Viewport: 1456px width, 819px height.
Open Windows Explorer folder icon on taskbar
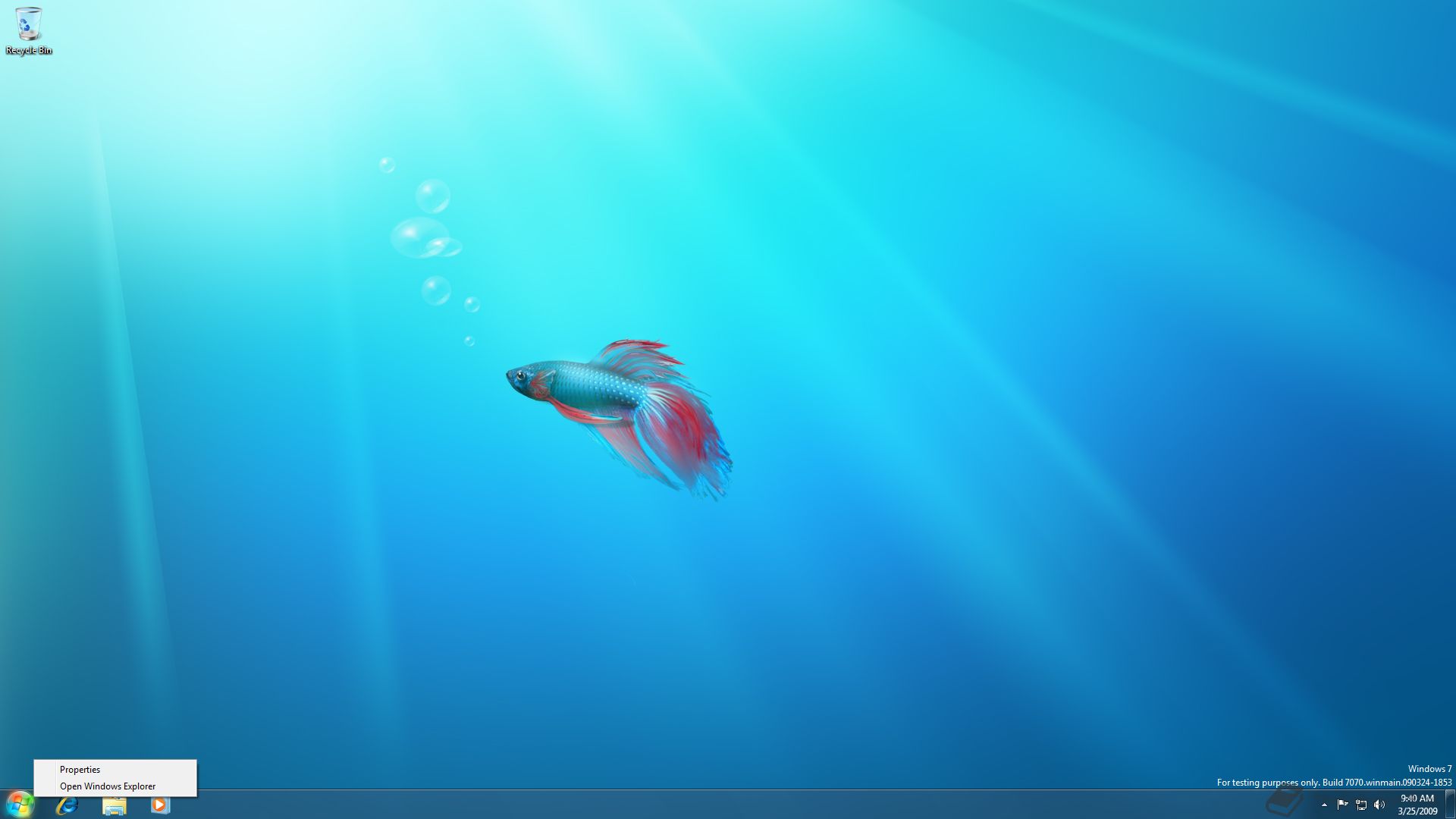(114, 805)
